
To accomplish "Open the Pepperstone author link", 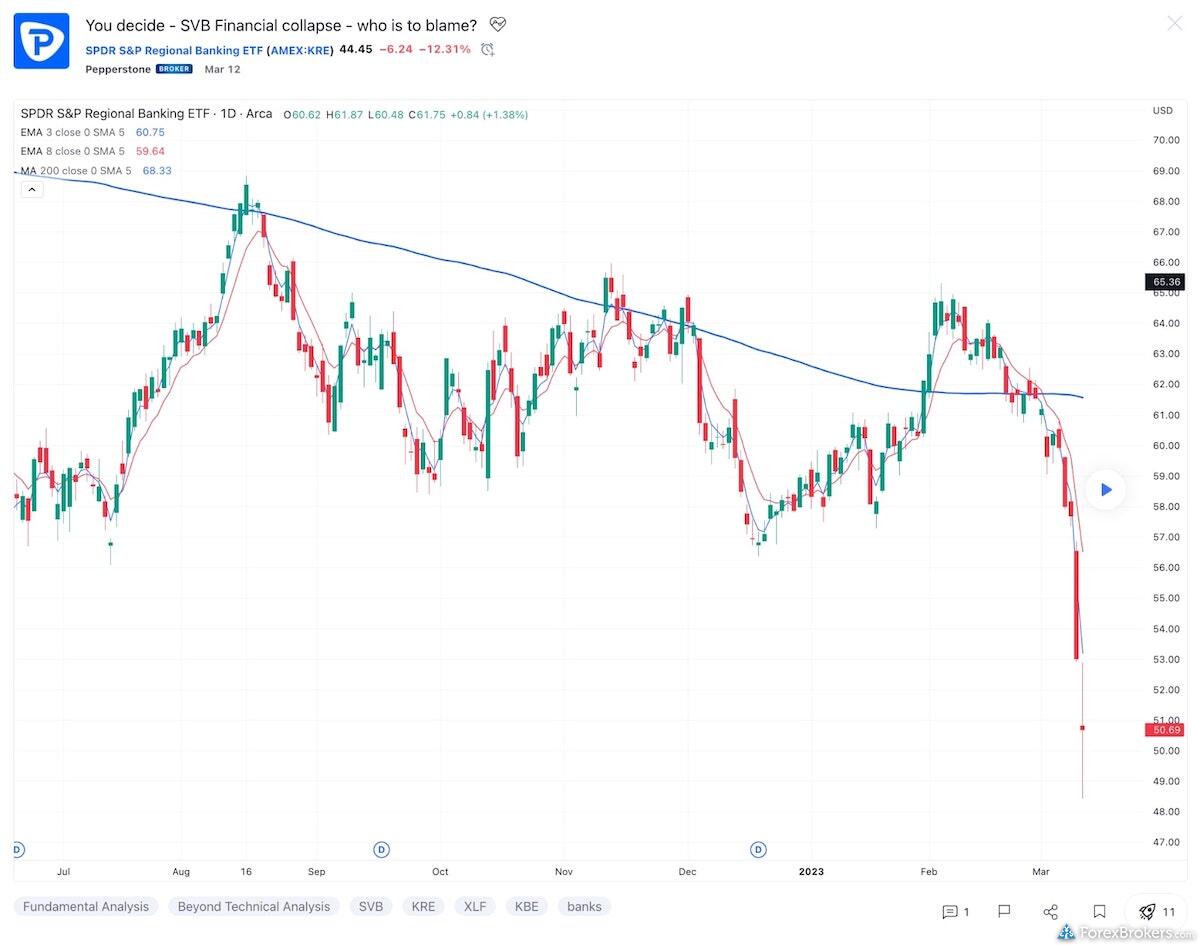I will click(118, 69).
